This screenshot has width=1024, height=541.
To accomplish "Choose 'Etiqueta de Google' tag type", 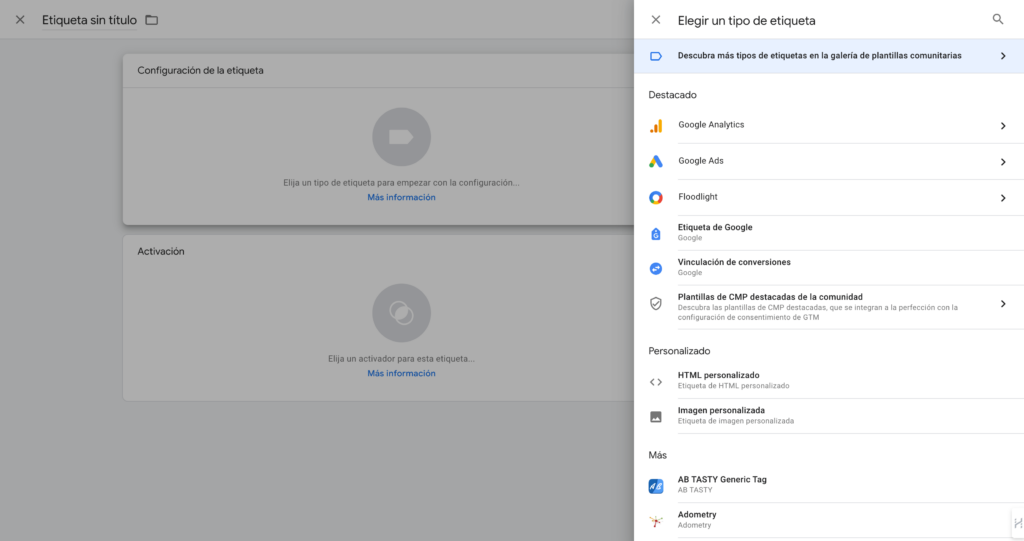I will point(829,233).
